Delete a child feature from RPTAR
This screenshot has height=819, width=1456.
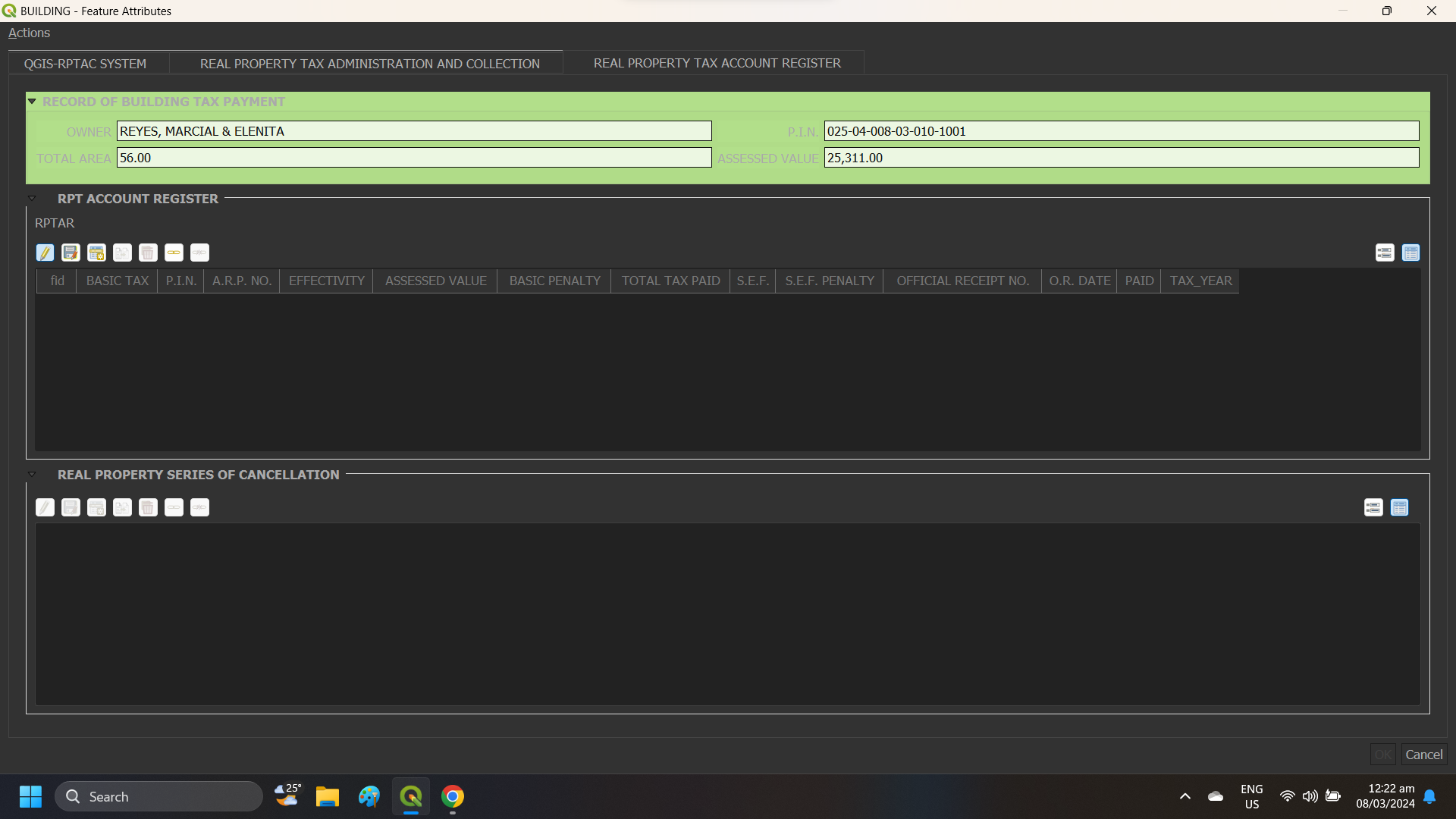coord(148,253)
